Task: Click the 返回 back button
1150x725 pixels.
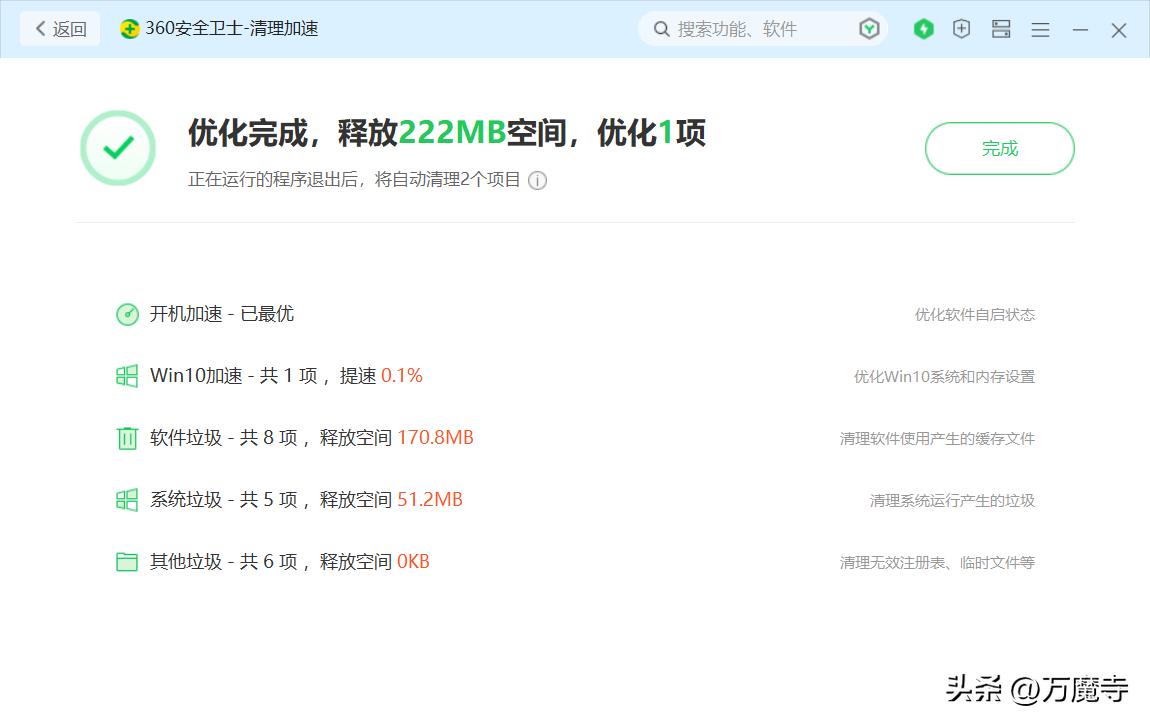Action: point(59,29)
